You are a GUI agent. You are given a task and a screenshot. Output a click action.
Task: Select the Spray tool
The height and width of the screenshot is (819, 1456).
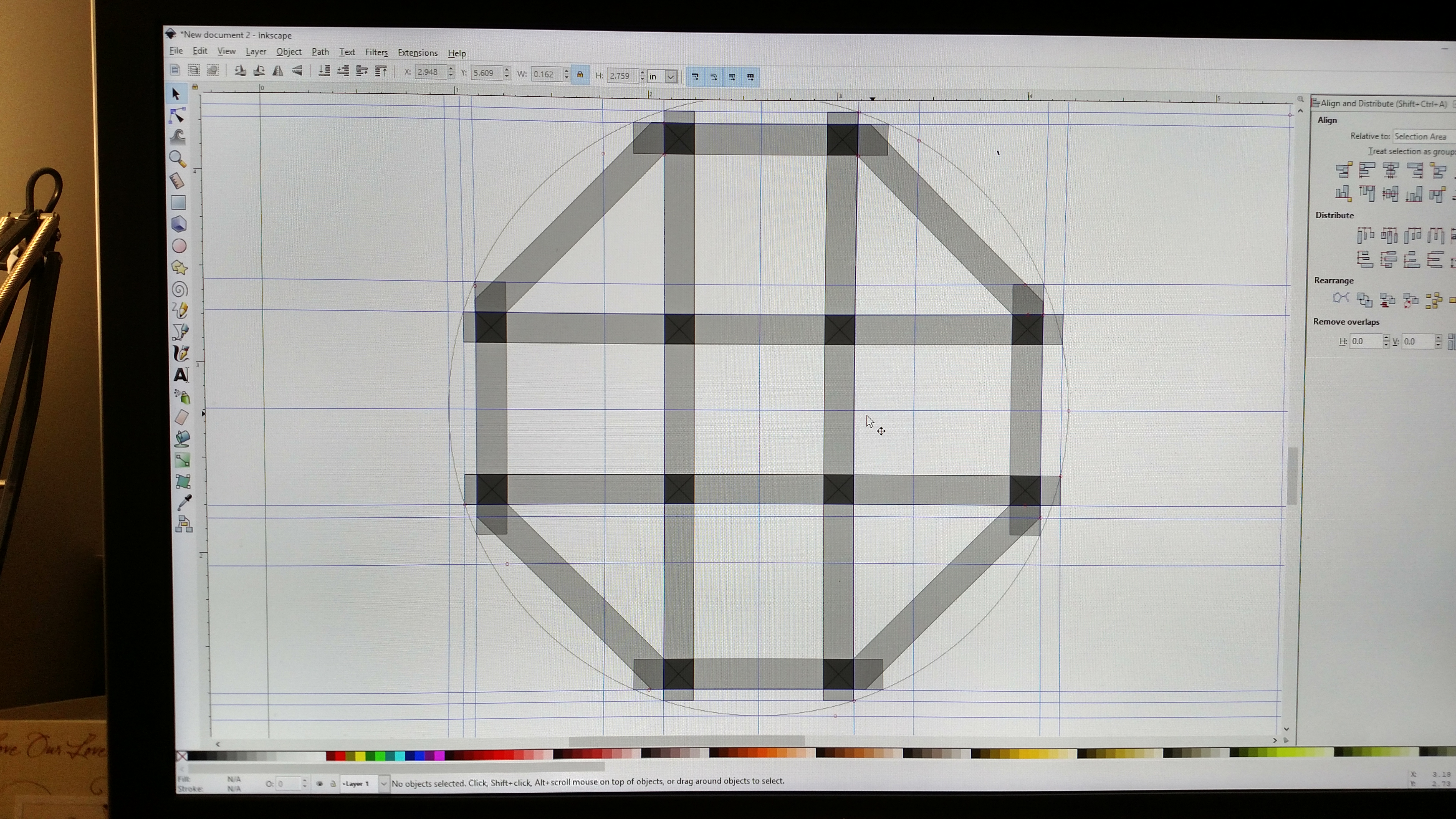point(181,396)
